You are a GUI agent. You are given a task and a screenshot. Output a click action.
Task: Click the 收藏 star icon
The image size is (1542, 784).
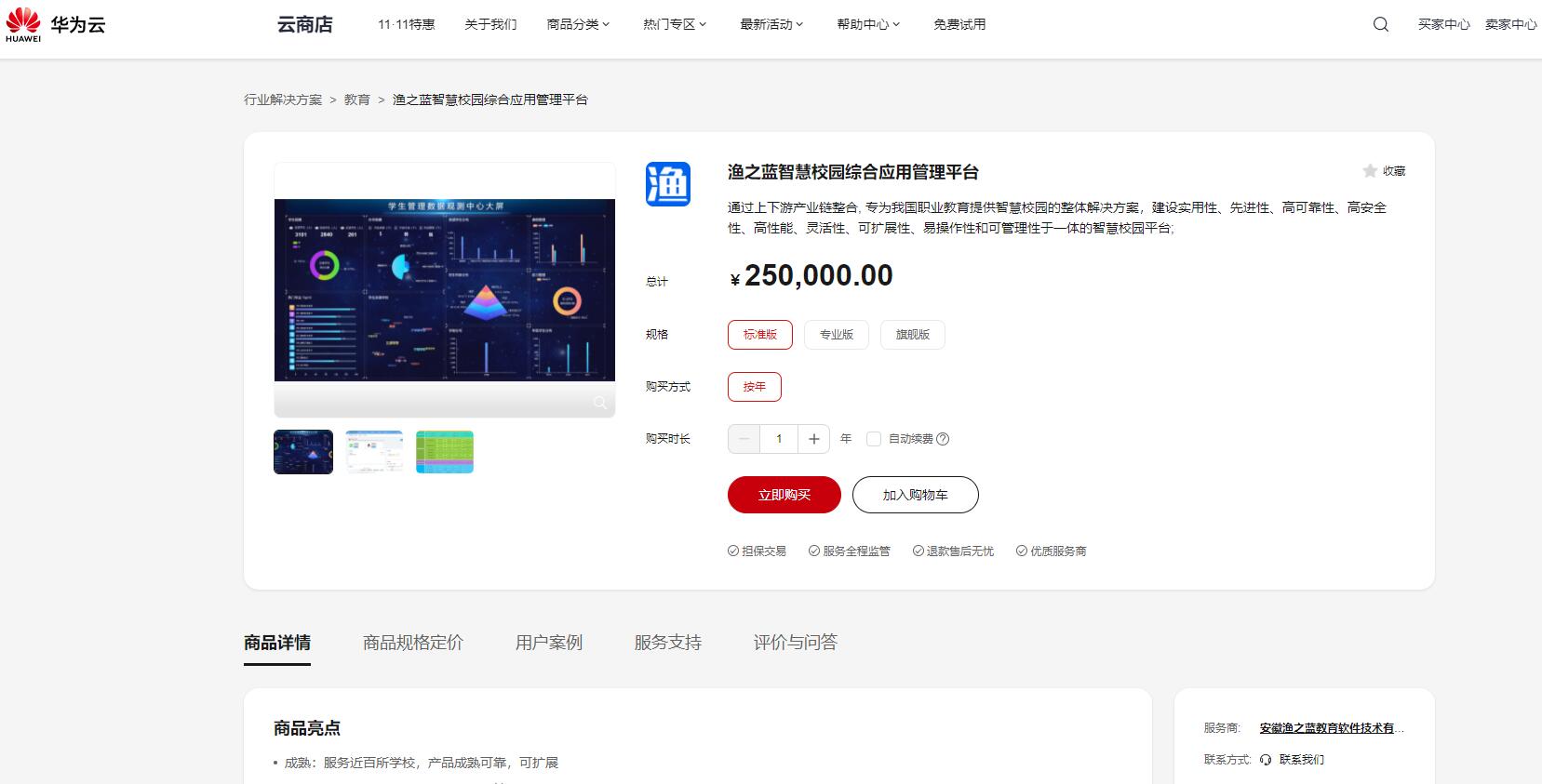click(1370, 171)
